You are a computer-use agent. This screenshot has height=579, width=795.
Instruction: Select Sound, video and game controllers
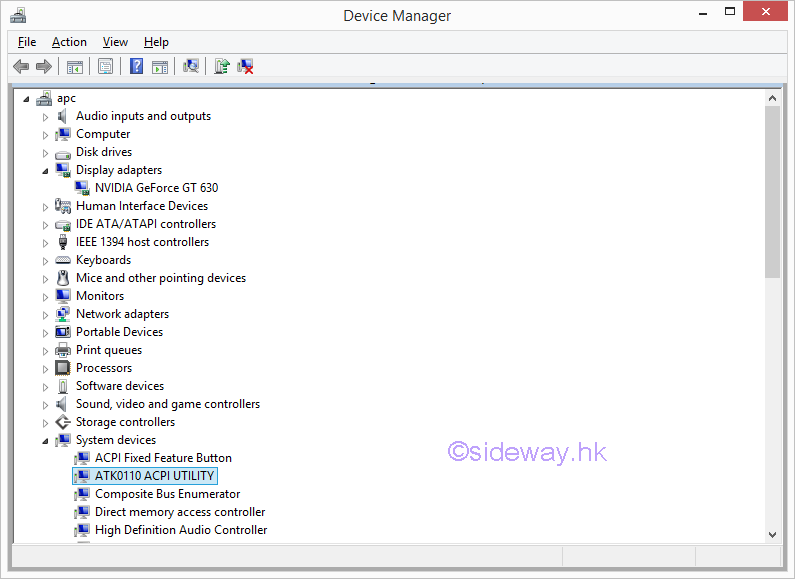pyautogui.click(x=167, y=404)
